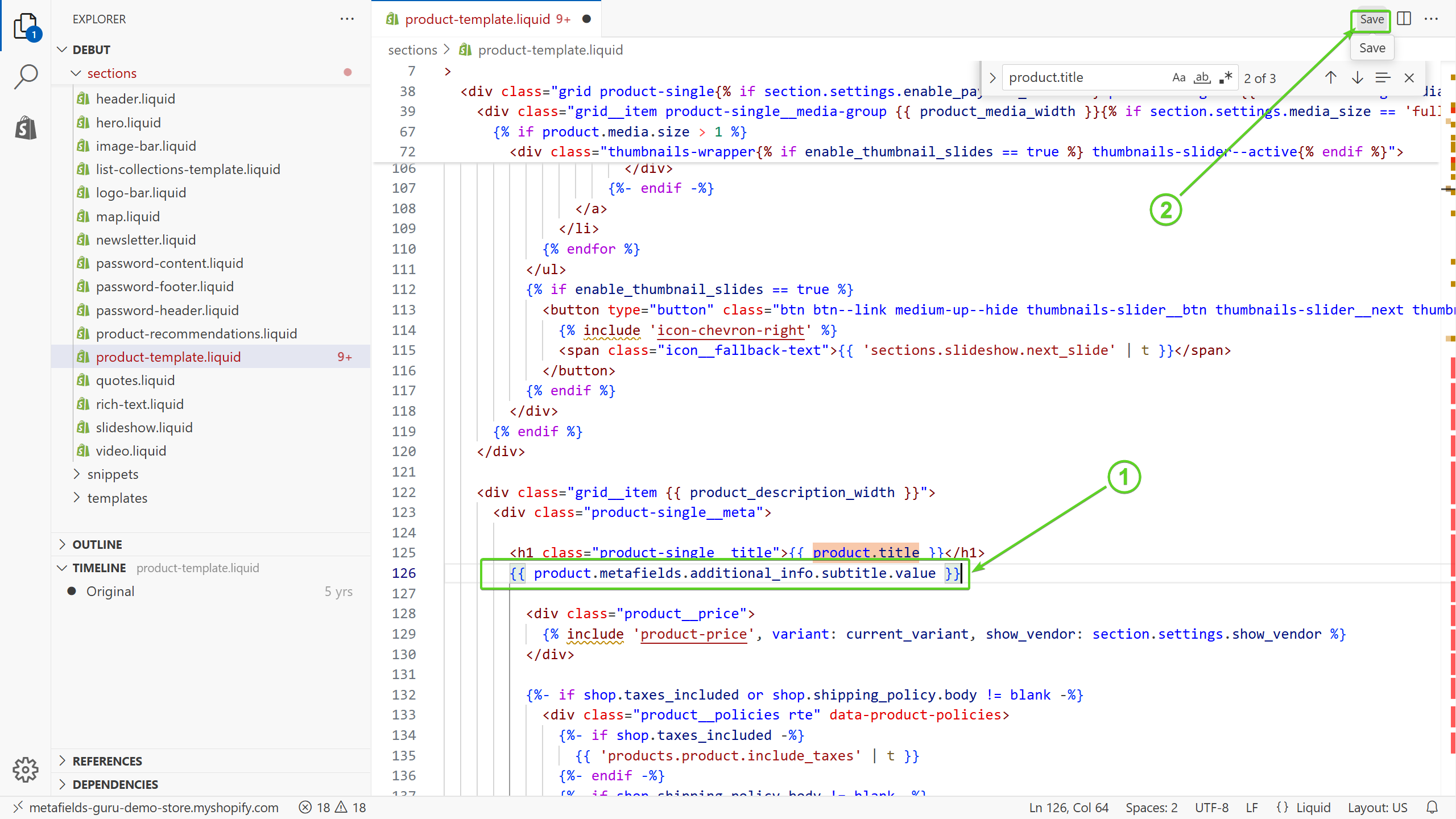This screenshot has height=819, width=1456.
Task: Go to previous match arrow
Action: click(1330, 78)
